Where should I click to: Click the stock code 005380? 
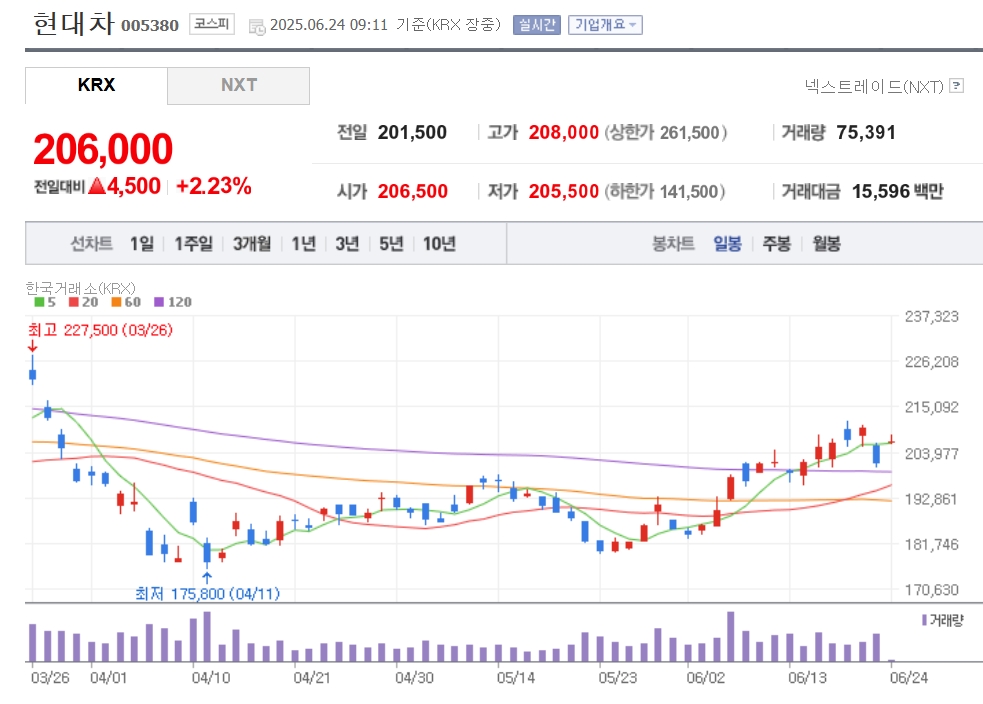point(150,26)
